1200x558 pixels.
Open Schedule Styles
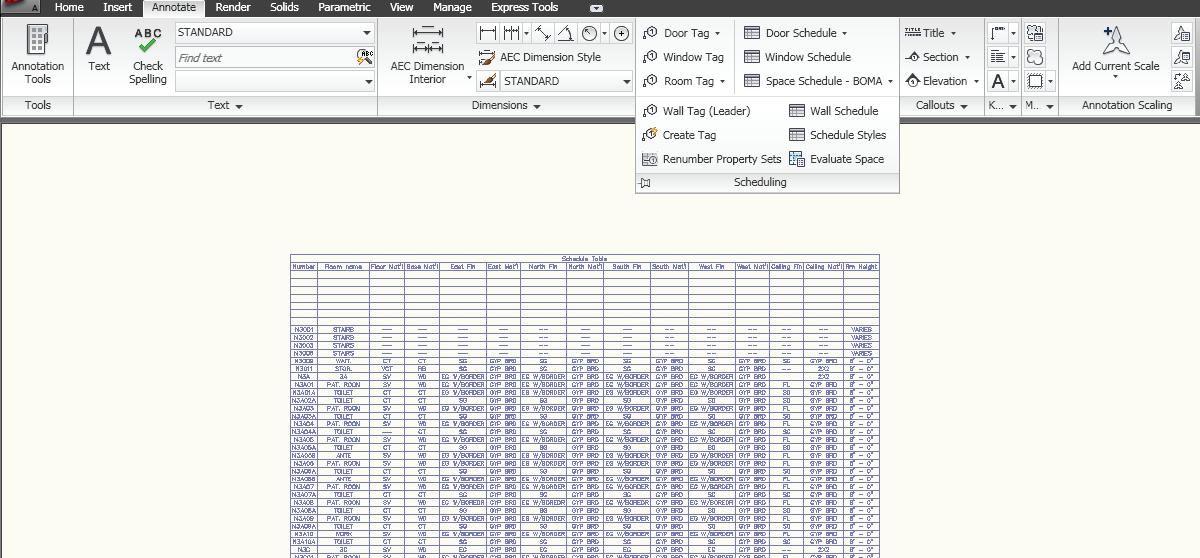click(838, 135)
